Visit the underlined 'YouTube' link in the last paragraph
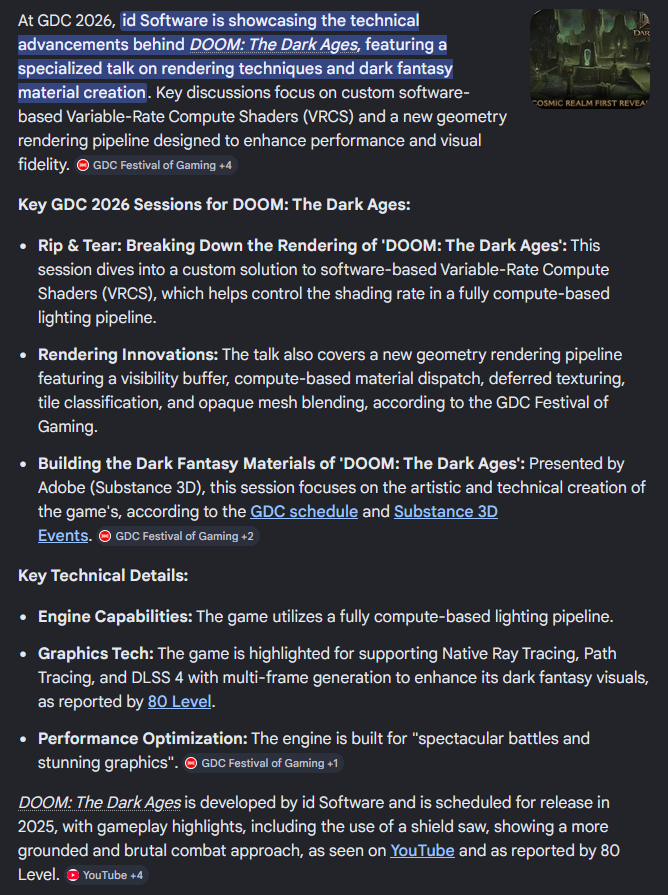668x895 pixels. coord(422,850)
